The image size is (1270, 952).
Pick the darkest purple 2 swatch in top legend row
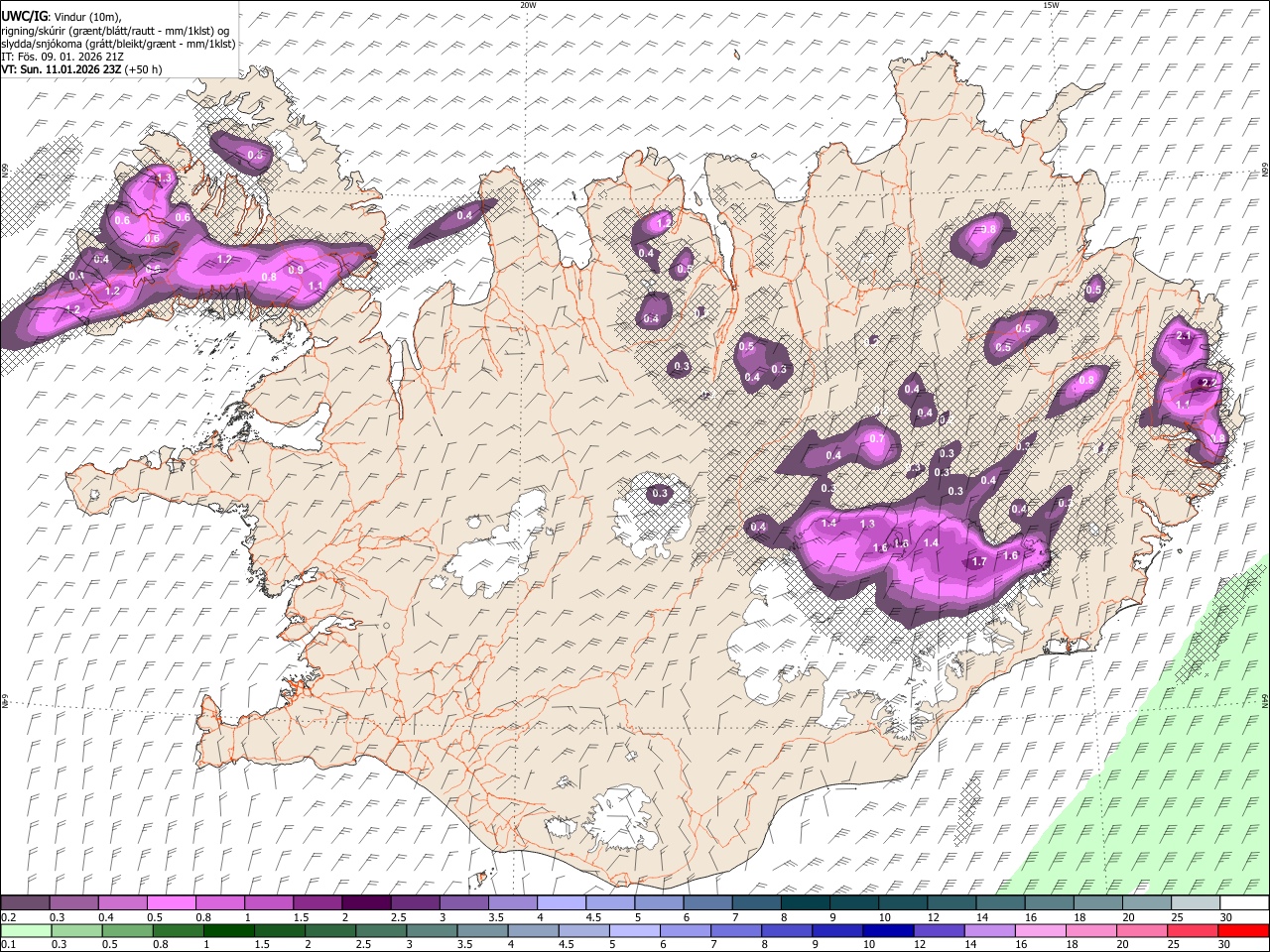[x=366, y=903]
